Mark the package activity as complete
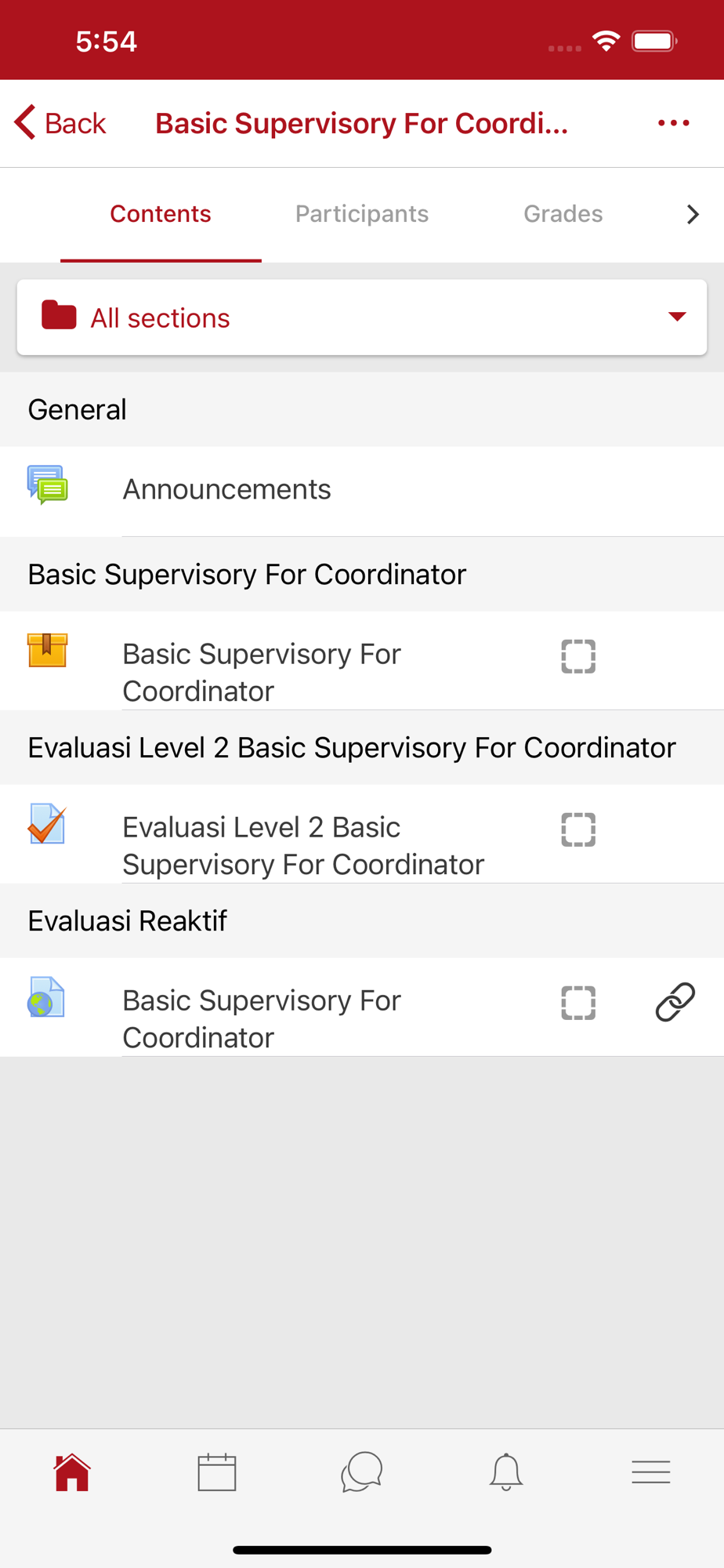724x1568 pixels. (x=578, y=656)
